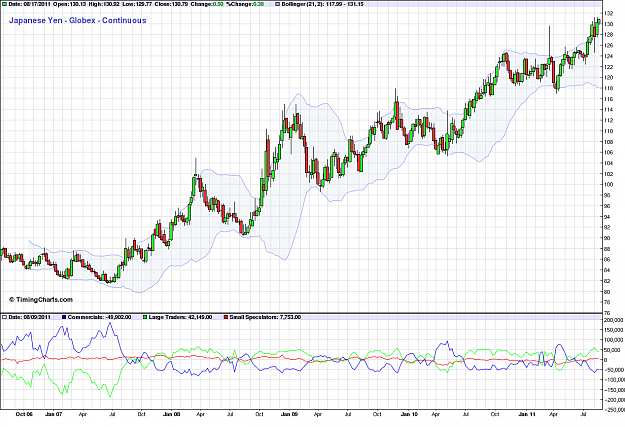
Task: Click the white date marker in the lower panel header
Action: click(x=4, y=317)
